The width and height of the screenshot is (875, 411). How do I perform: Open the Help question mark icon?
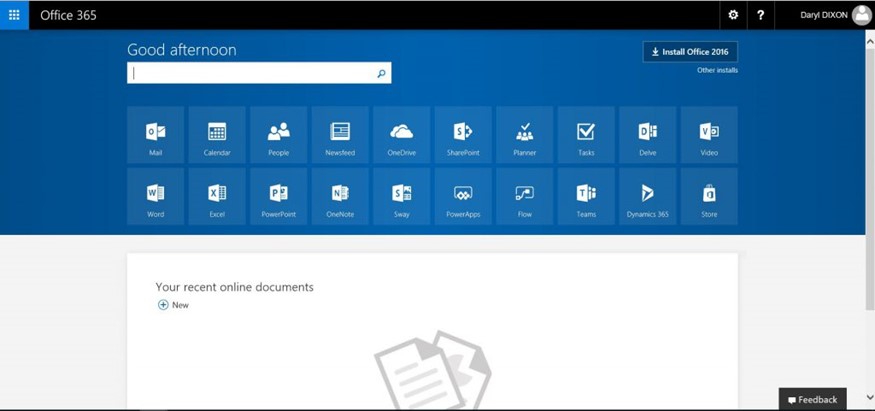760,15
